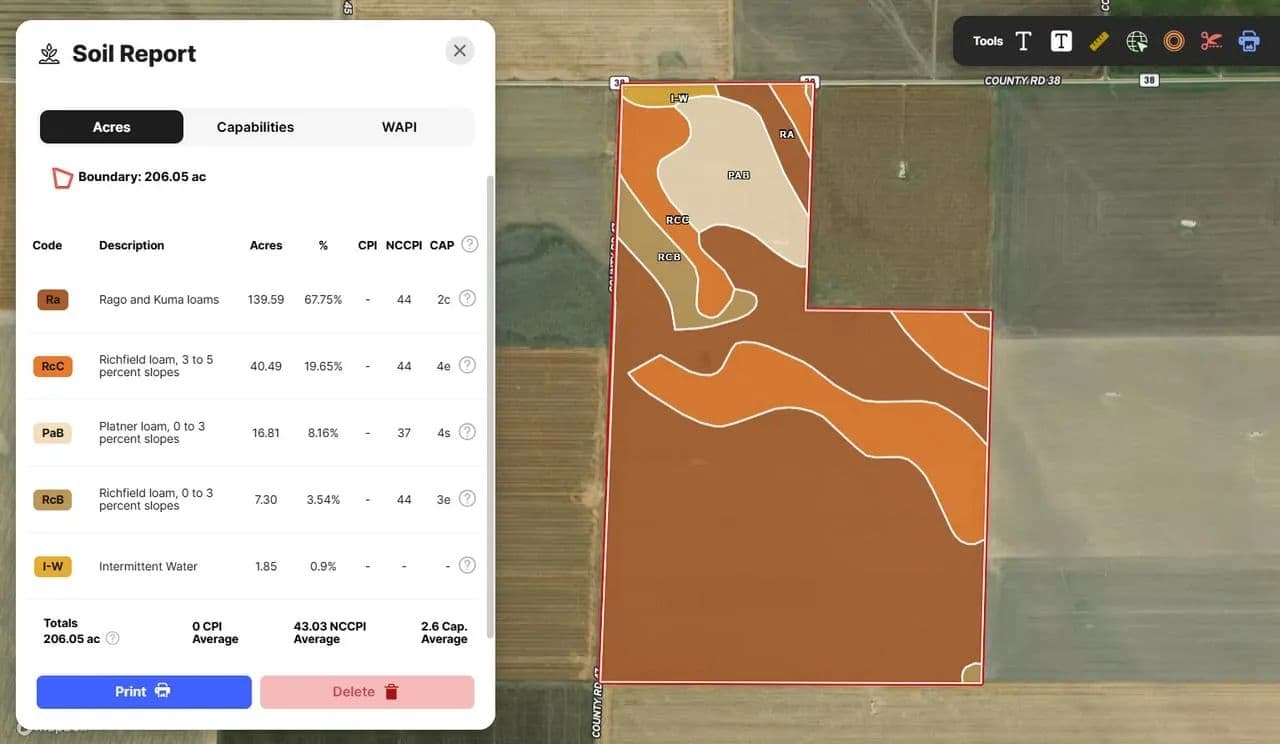Click the Soil Report panel scrollbar
Screen dimensions: 1280x744
point(489,400)
